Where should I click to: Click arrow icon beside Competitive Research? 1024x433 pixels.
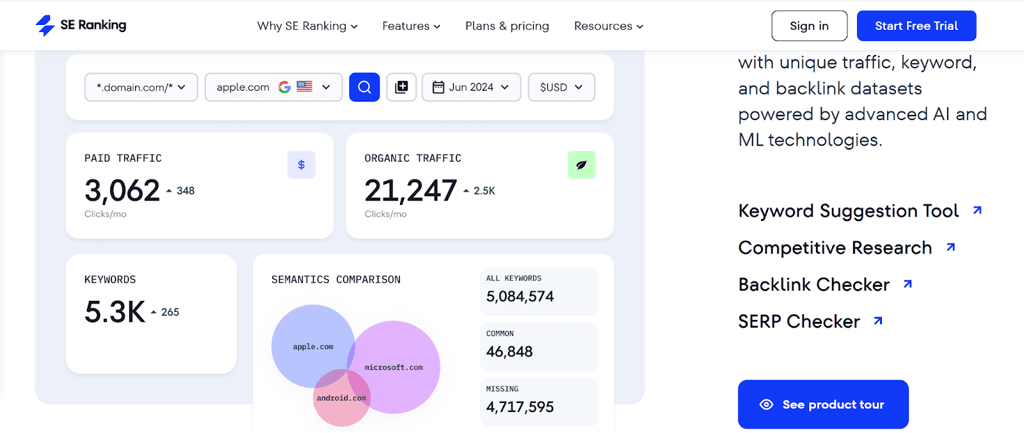coord(950,247)
